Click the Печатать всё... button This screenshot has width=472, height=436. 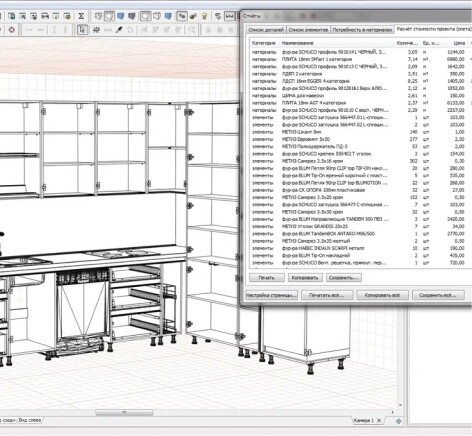[x=326, y=295]
